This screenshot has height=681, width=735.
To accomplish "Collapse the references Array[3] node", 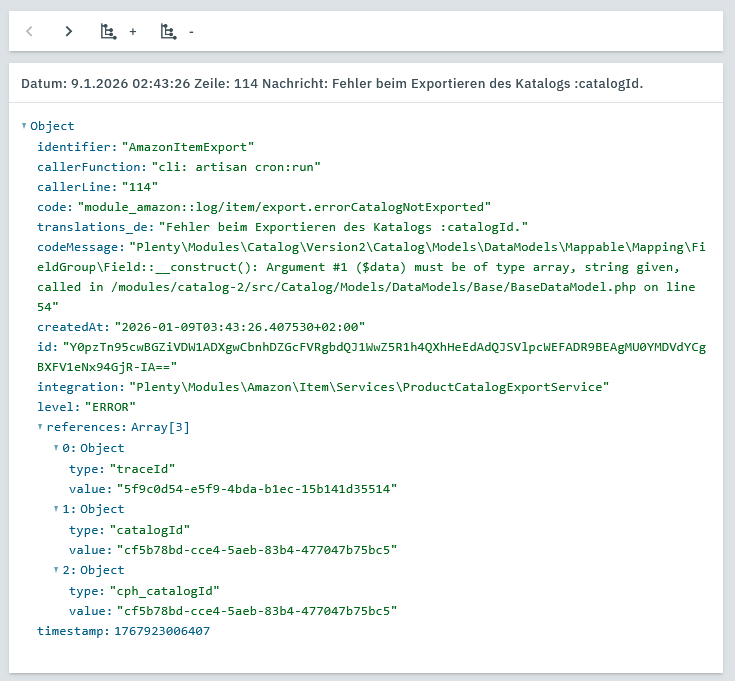I will [x=40, y=427].
